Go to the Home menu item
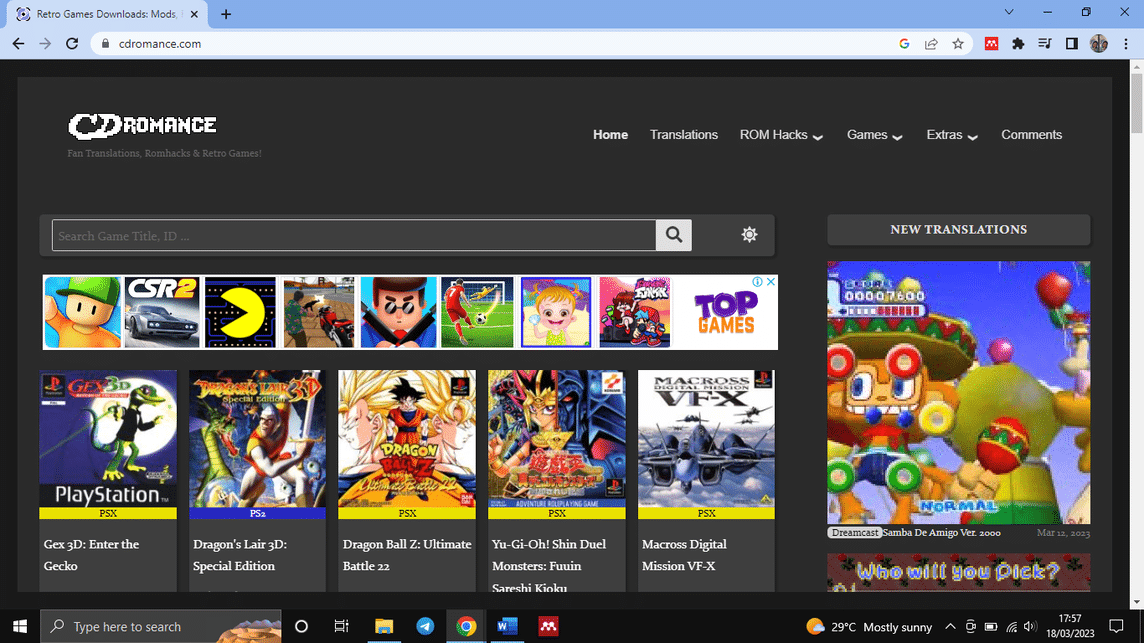Image resolution: width=1144 pixels, height=643 pixels. coord(610,135)
